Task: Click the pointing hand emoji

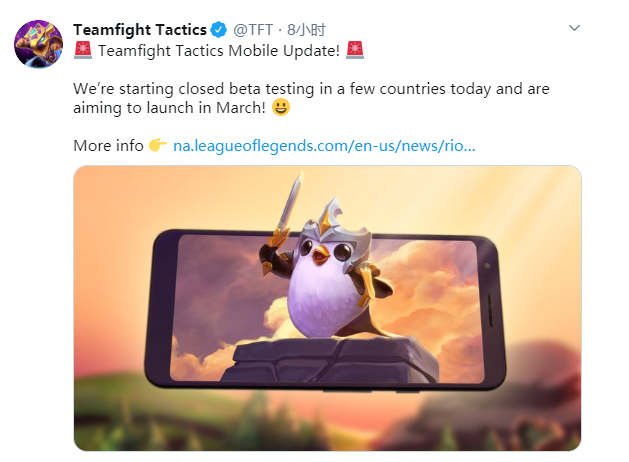Action: tap(158, 145)
